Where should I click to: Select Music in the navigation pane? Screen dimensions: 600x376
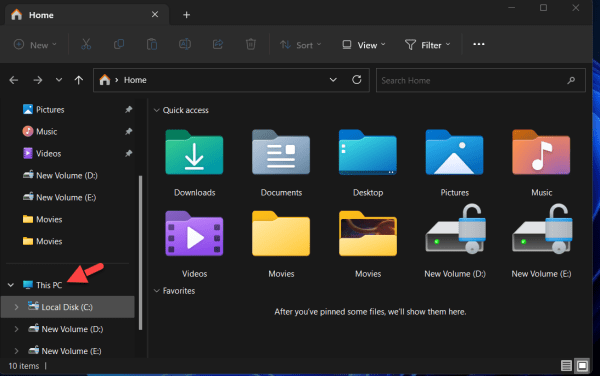(46, 131)
